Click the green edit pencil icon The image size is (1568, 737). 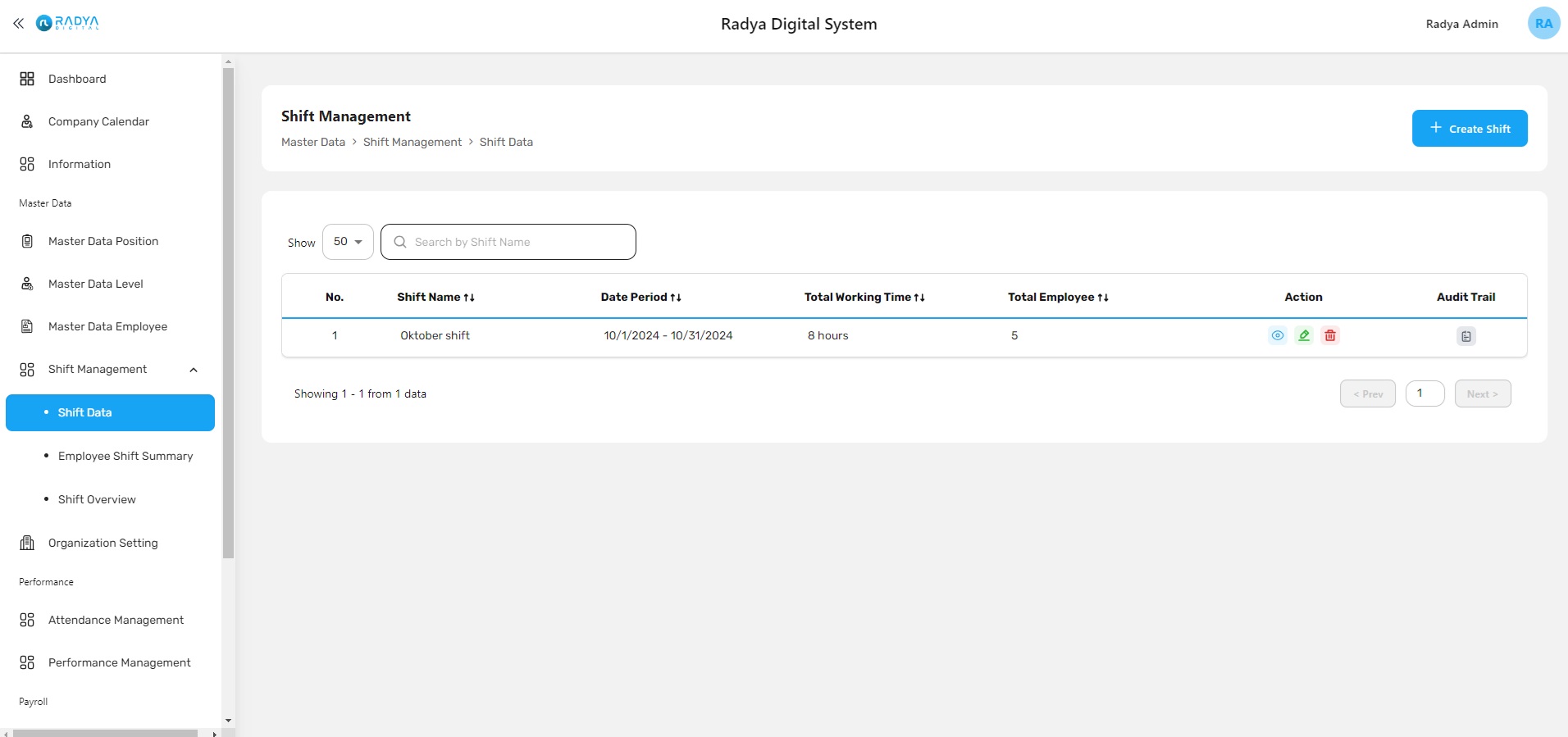[1304, 335]
